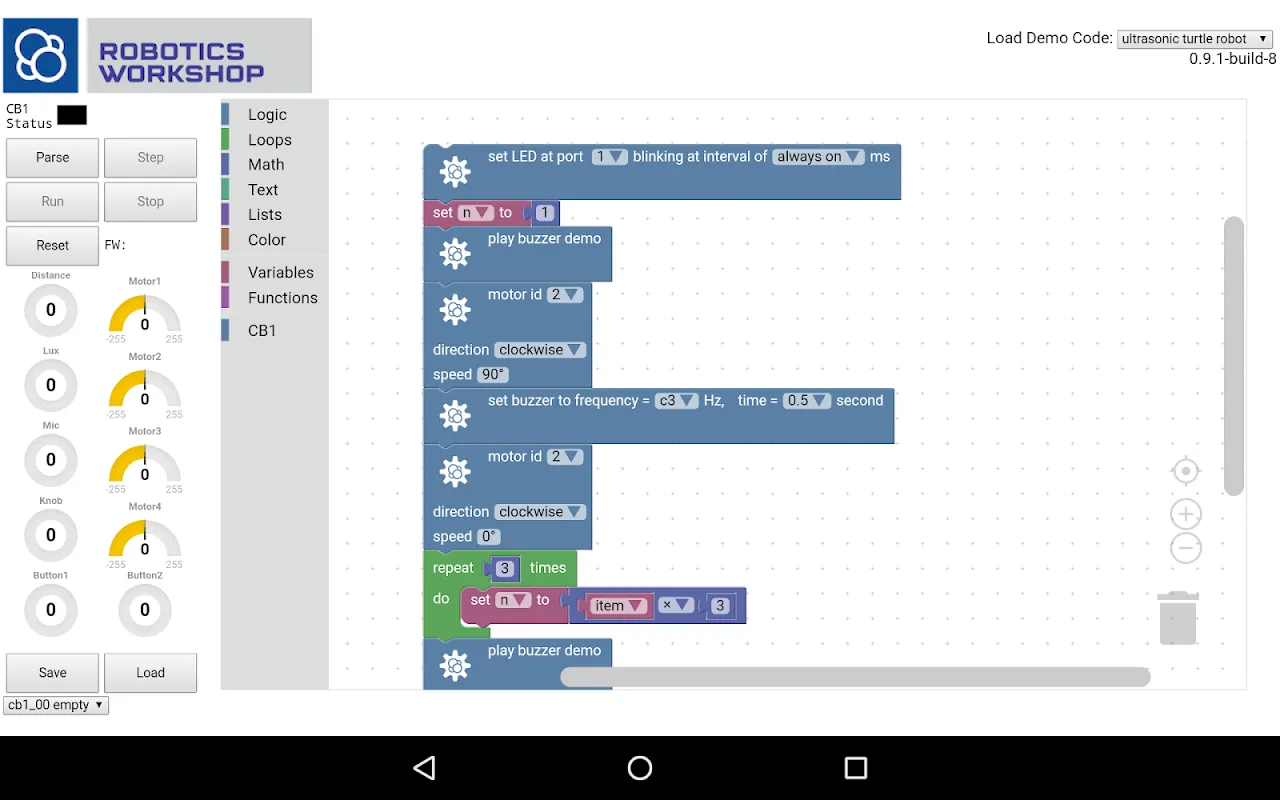This screenshot has height=800, width=1280.
Task: Click the Parse button
Action: [x=53, y=158]
